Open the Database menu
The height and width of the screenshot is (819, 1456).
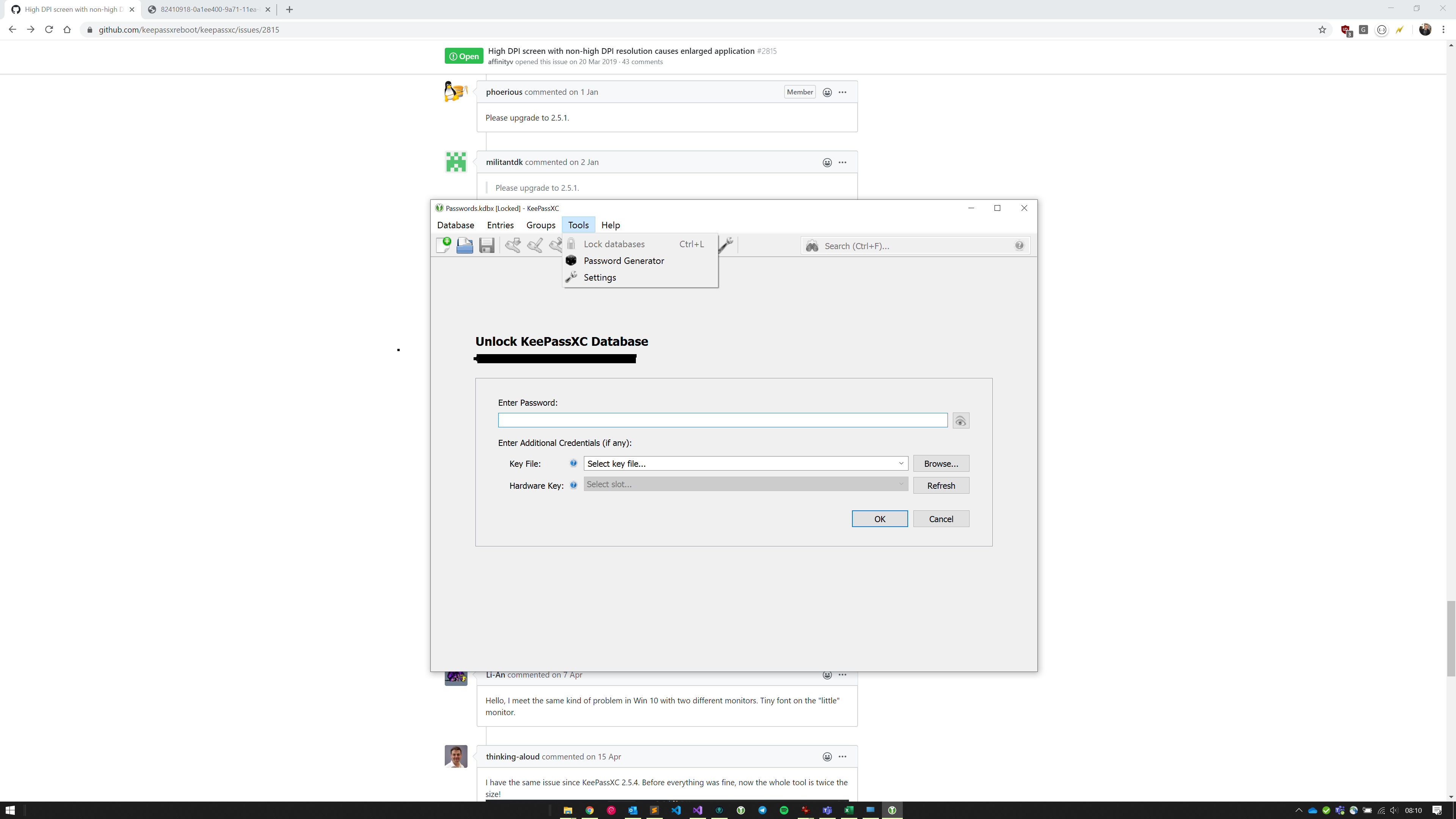pyautogui.click(x=455, y=225)
